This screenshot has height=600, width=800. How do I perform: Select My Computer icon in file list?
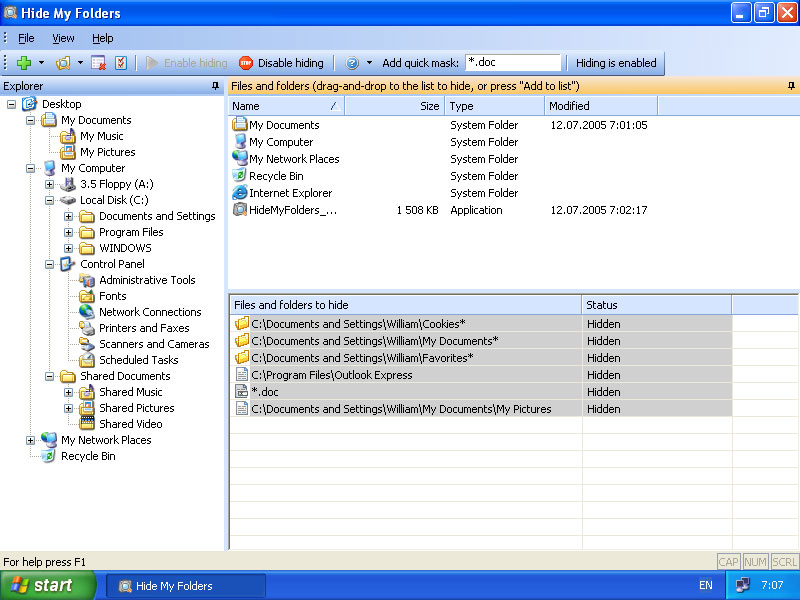[x=240, y=141]
